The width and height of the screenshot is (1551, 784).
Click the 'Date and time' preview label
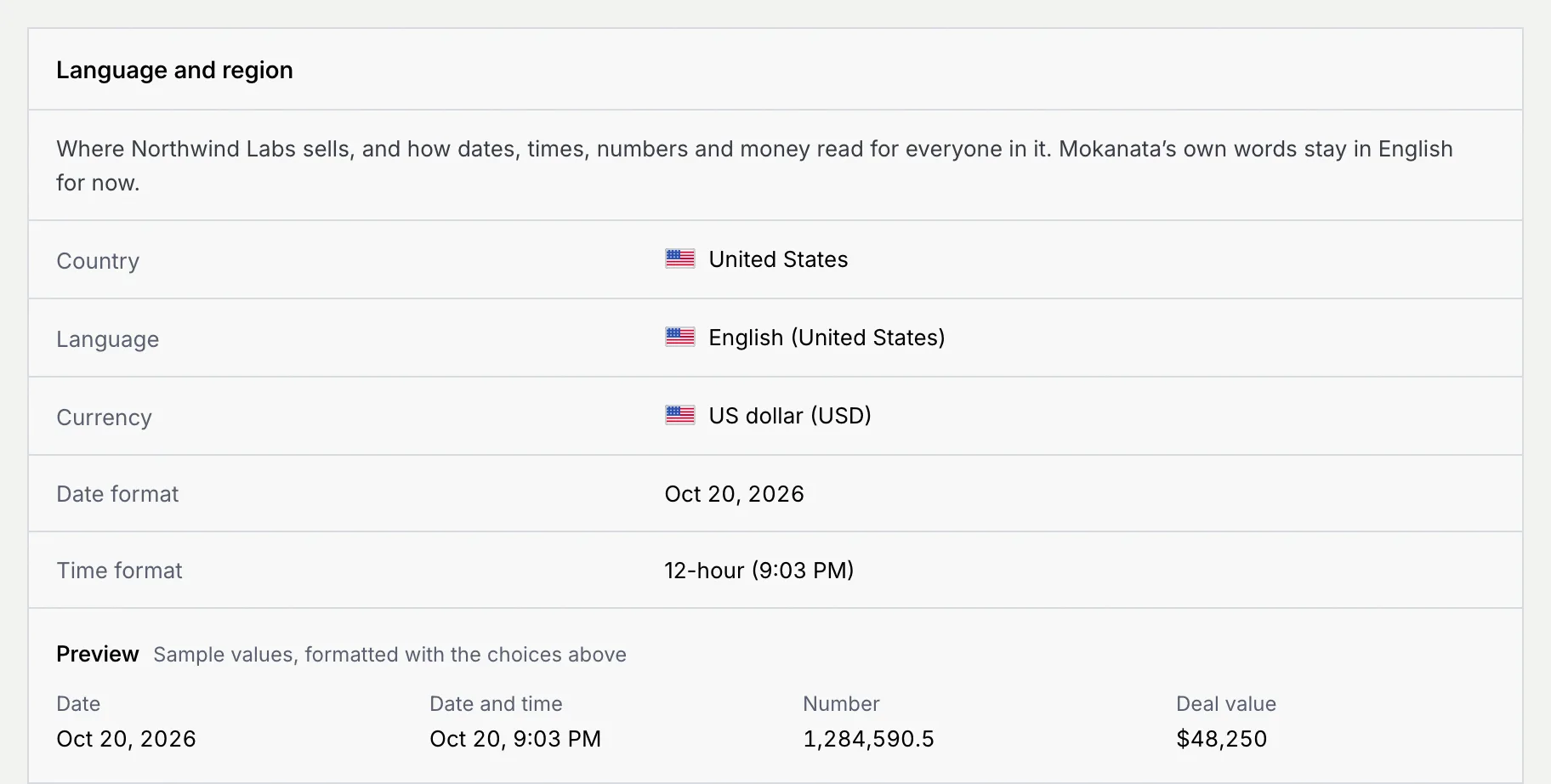496,704
